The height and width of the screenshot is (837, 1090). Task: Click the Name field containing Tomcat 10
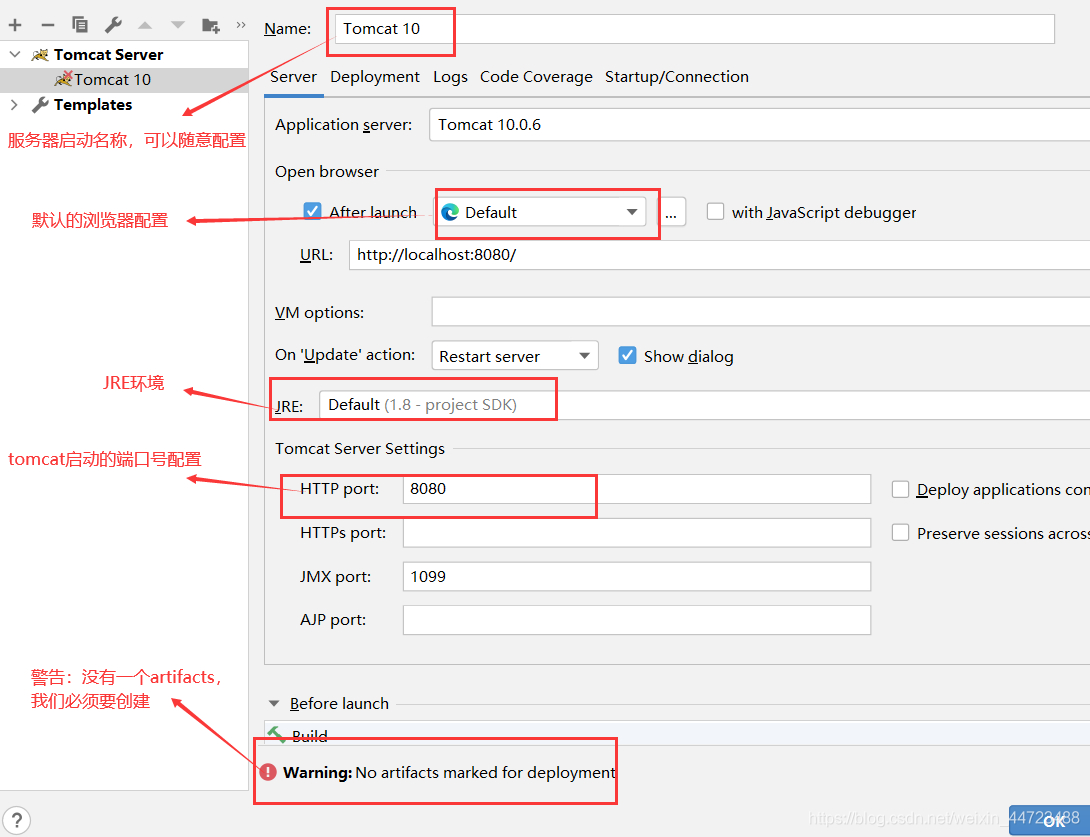[694, 29]
